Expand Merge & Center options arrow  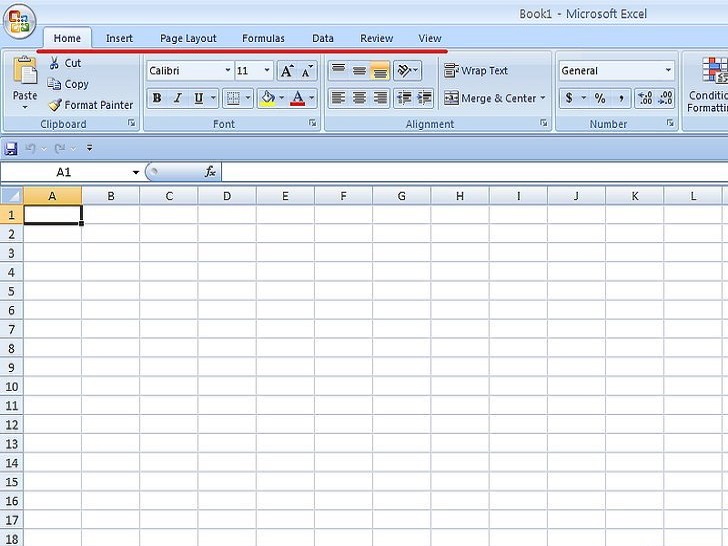click(x=542, y=98)
